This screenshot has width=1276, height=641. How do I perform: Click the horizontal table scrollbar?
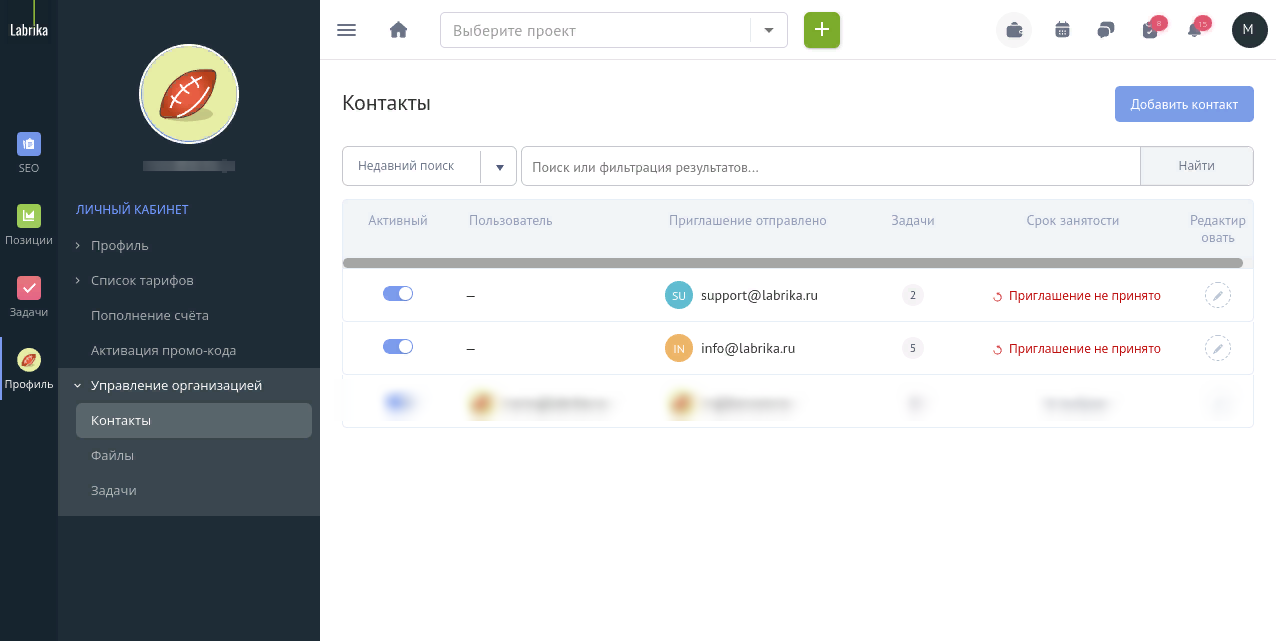[x=793, y=263]
